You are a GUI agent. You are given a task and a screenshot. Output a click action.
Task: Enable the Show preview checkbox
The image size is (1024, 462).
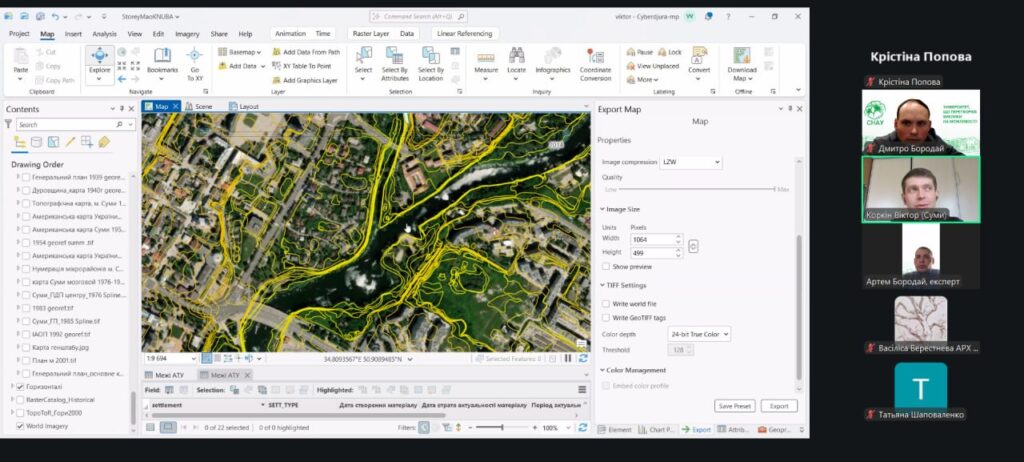(606, 267)
